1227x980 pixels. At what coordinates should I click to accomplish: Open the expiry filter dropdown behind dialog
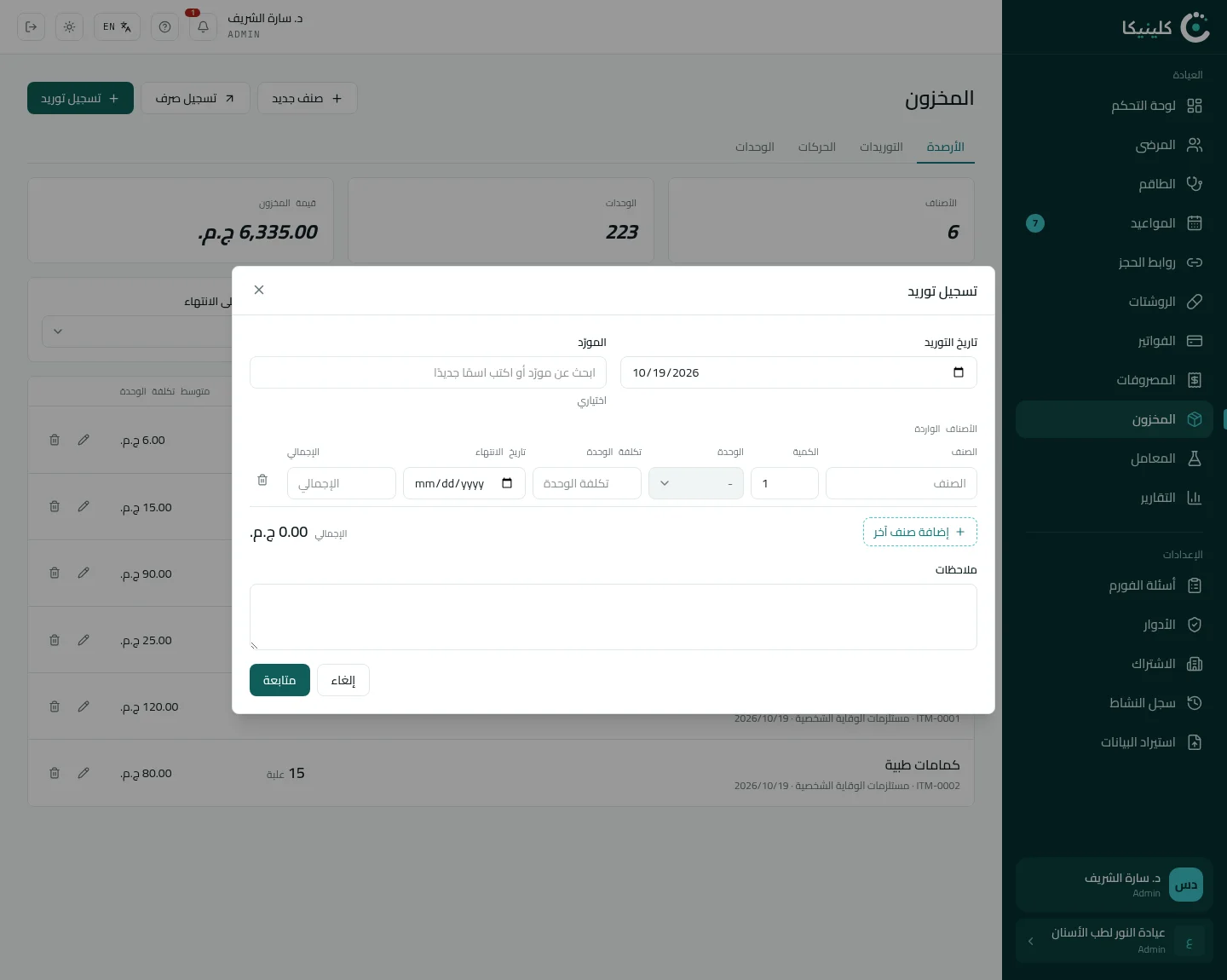(x=136, y=331)
